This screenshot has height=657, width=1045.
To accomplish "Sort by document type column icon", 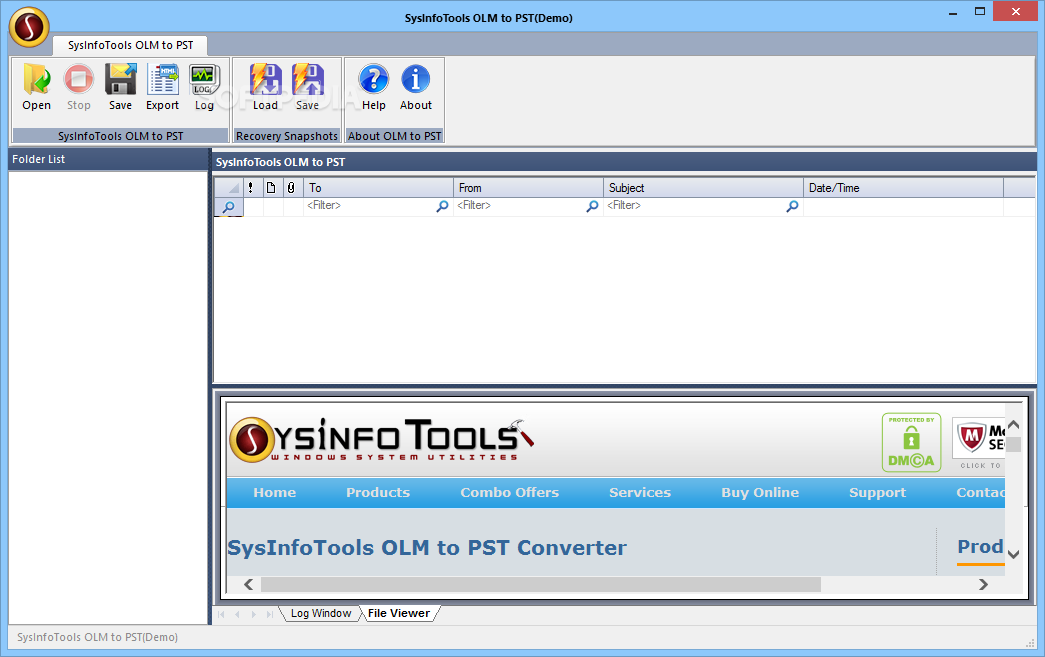I will coord(271,188).
